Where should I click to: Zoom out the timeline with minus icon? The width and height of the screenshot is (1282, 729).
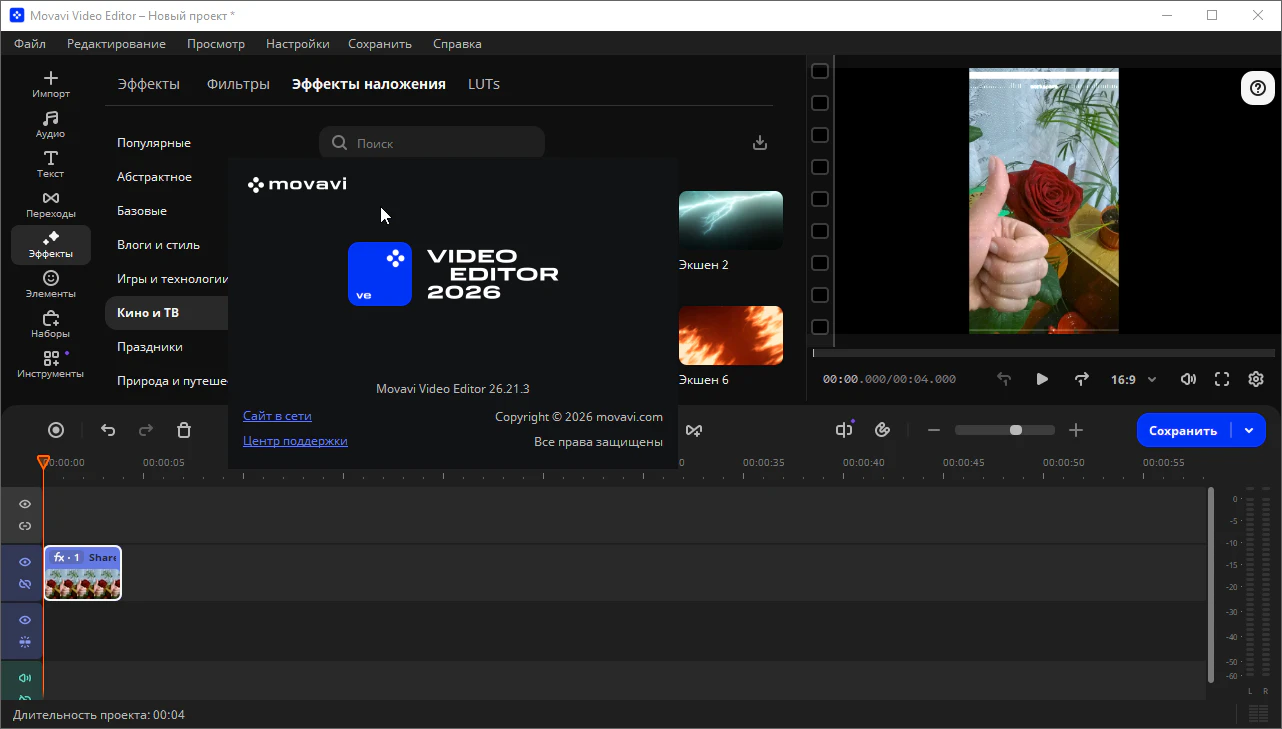click(934, 430)
